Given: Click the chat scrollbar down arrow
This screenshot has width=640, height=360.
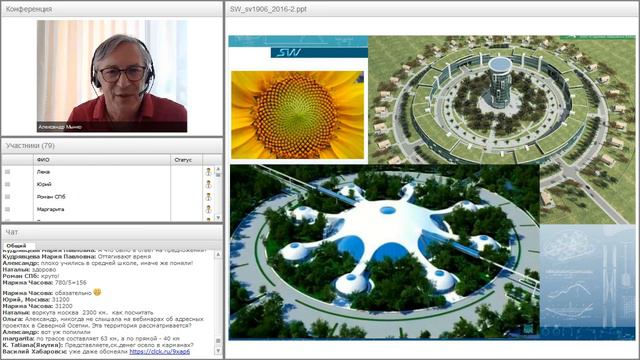Looking at the screenshot, I should pos(218,351).
